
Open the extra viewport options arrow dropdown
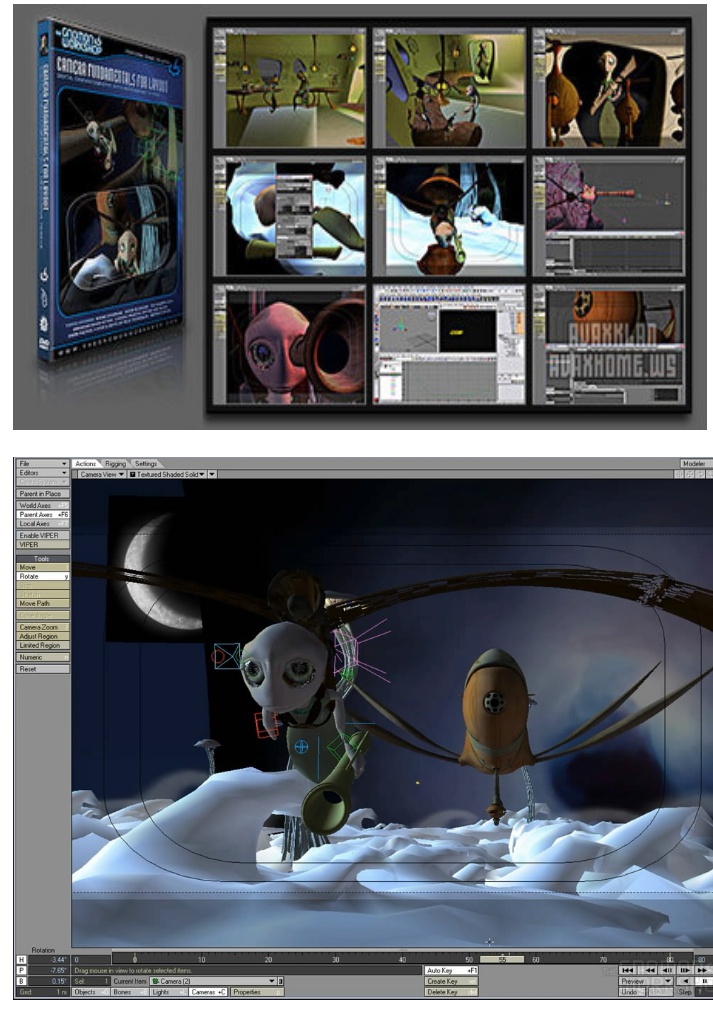(212, 474)
